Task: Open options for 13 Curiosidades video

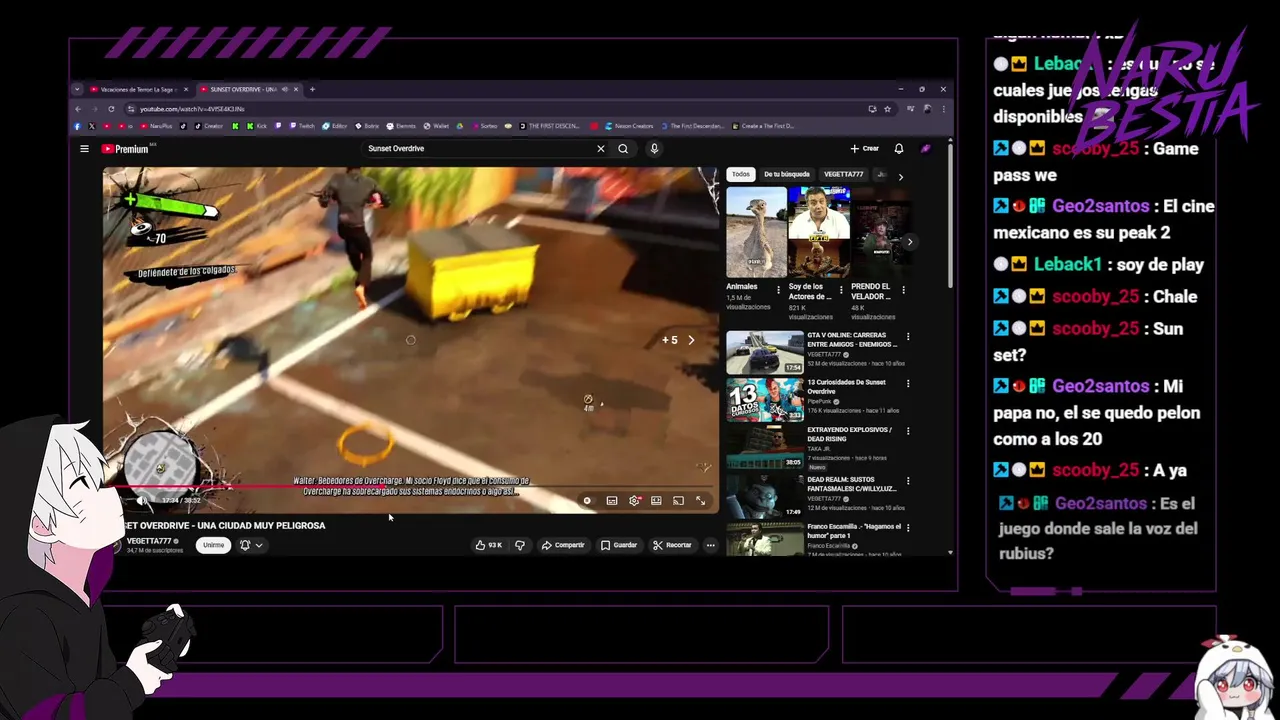Action: (x=908, y=383)
